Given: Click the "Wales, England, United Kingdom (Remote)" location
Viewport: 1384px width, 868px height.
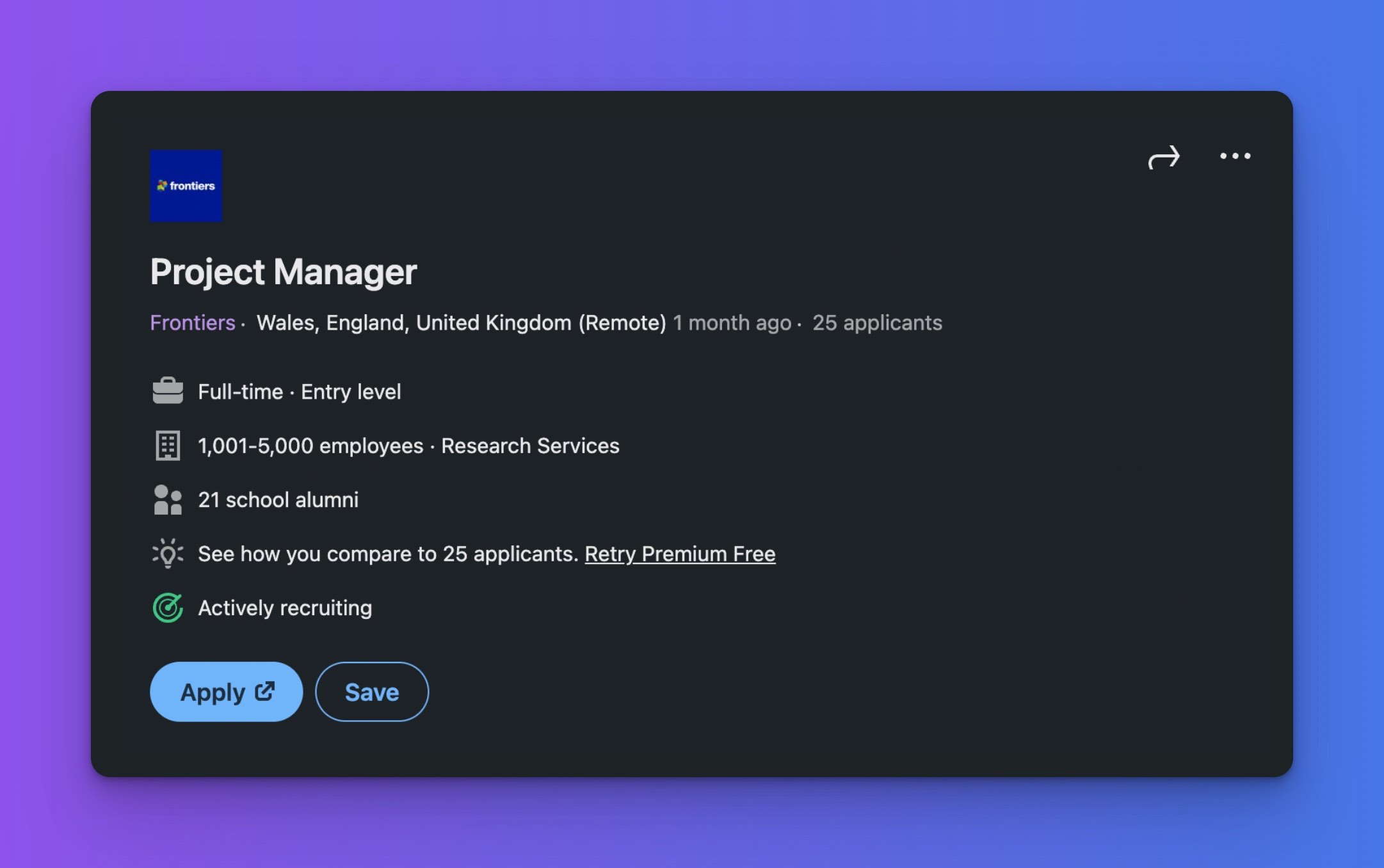Looking at the screenshot, I should point(462,323).
